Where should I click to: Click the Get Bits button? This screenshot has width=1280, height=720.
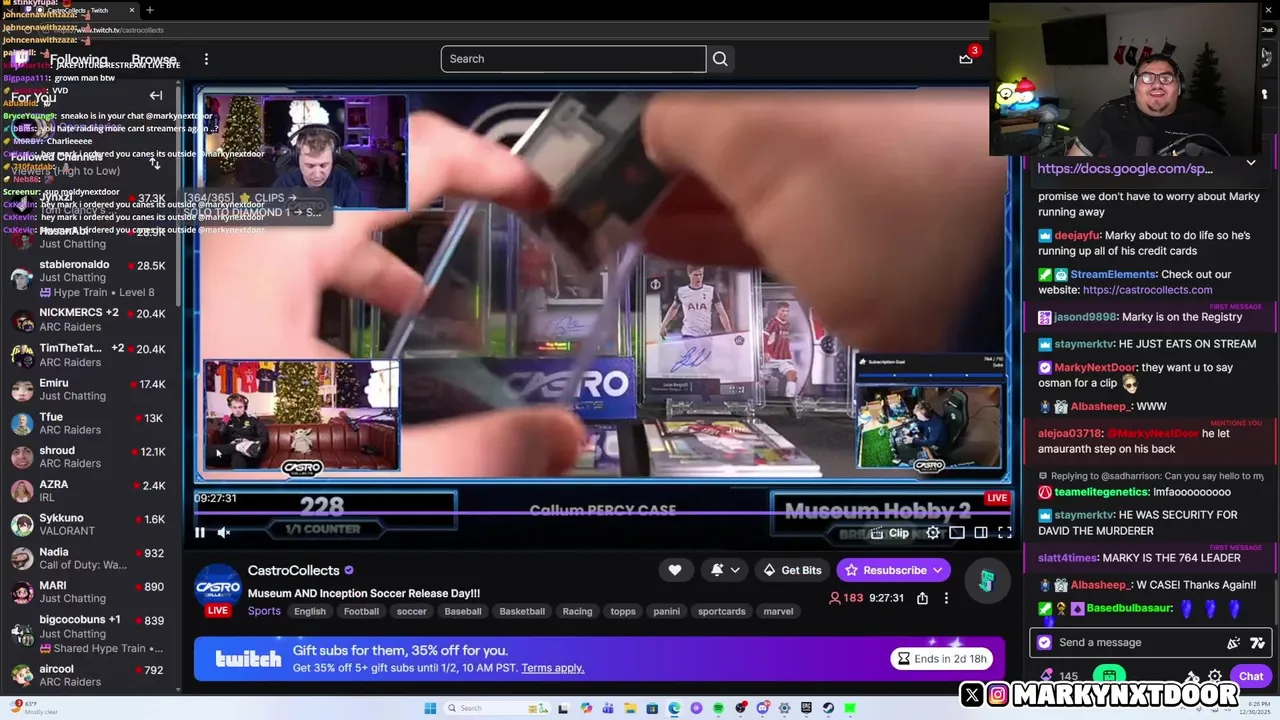click(792, 570)
